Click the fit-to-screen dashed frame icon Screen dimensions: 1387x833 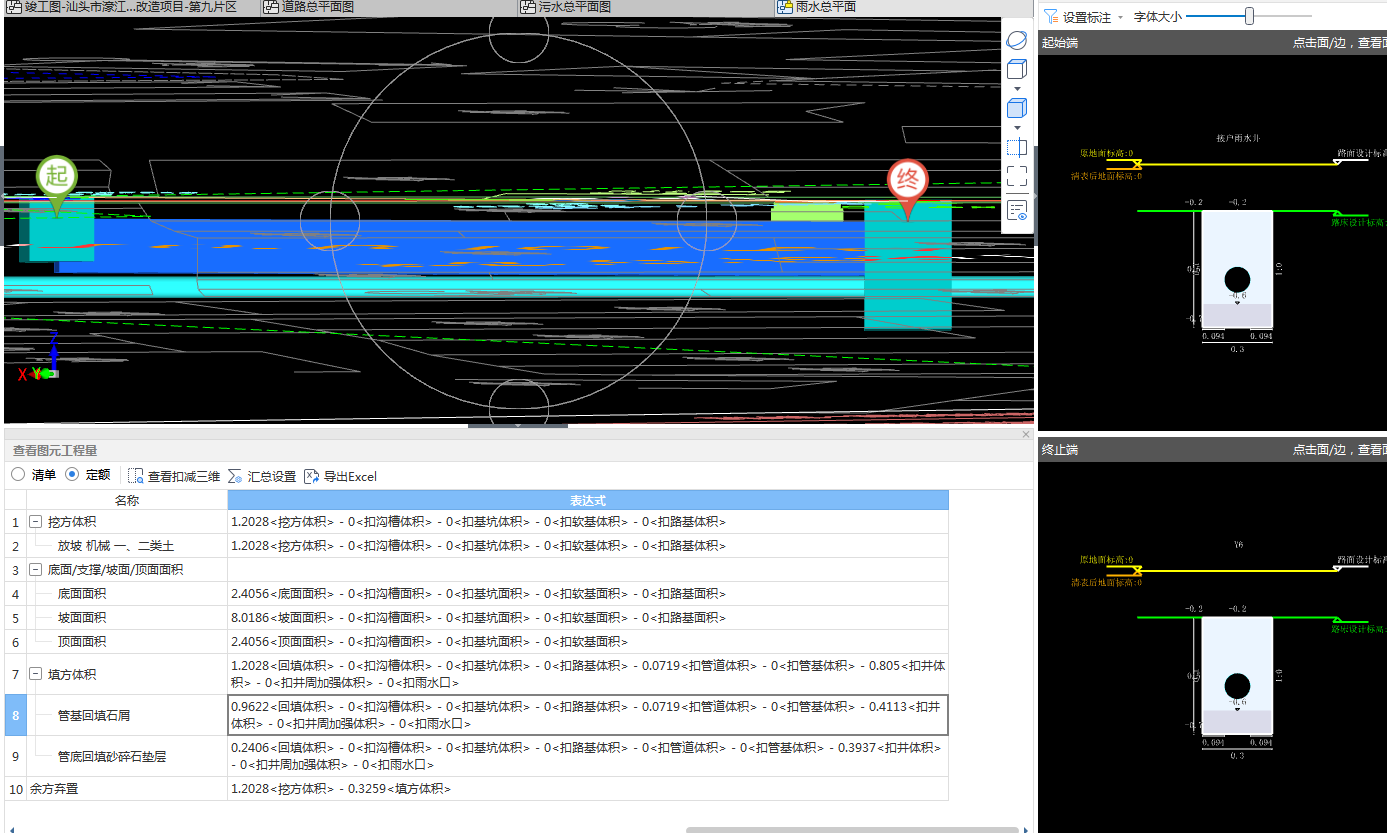[x=1016, y=177]
